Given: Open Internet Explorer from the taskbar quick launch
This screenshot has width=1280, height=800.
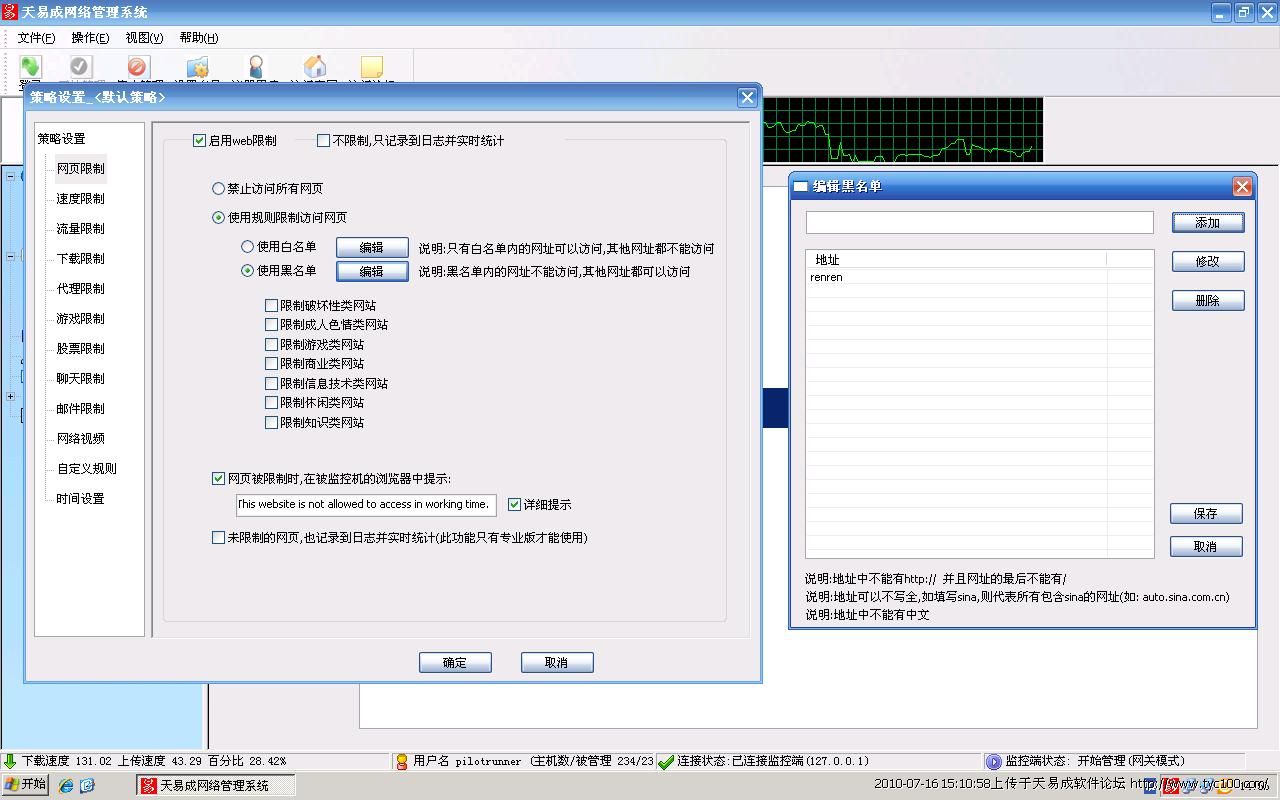Looking at the screenshot, I should (x=66, y=785).
